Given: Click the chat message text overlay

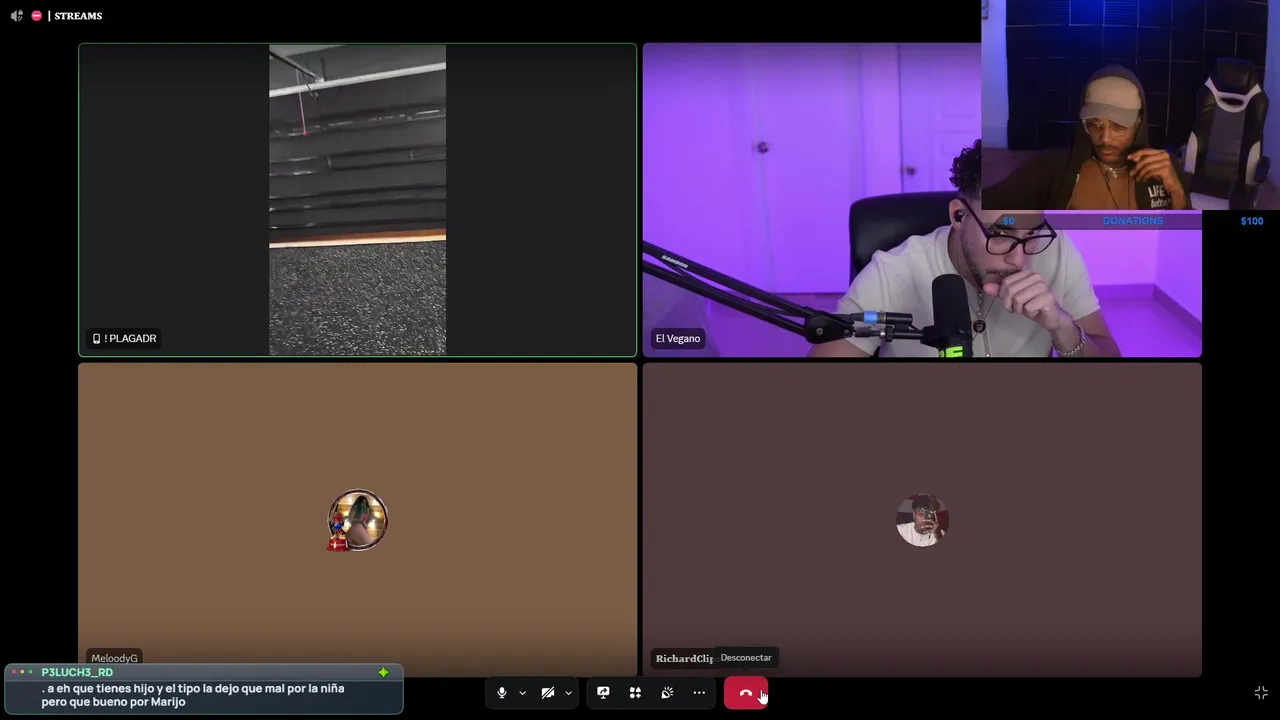Looking at the screenshot, I should click(193, 695).
